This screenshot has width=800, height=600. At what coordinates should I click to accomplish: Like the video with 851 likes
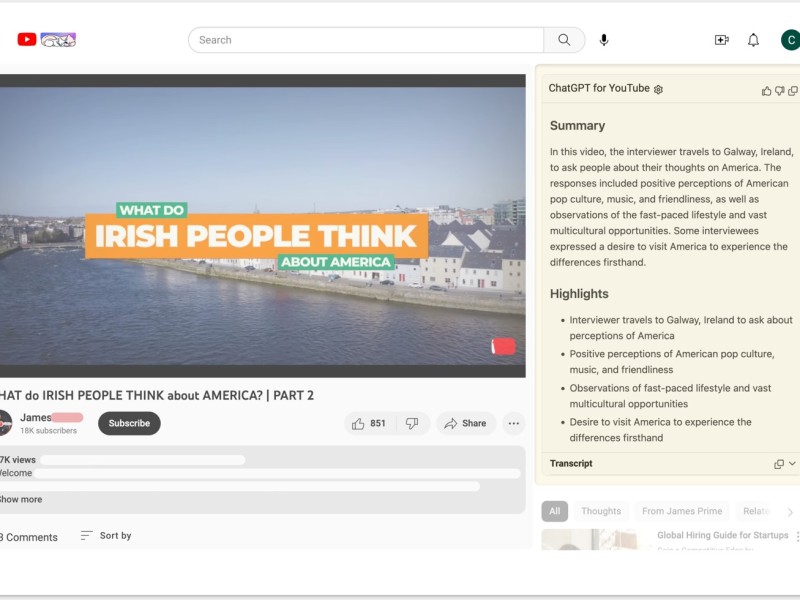coord(369,423)
